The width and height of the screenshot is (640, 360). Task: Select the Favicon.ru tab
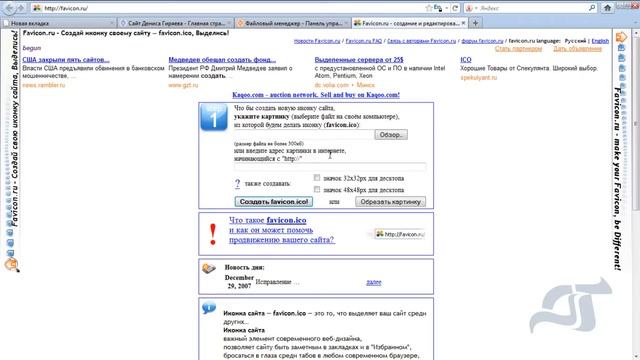[410, 23]
